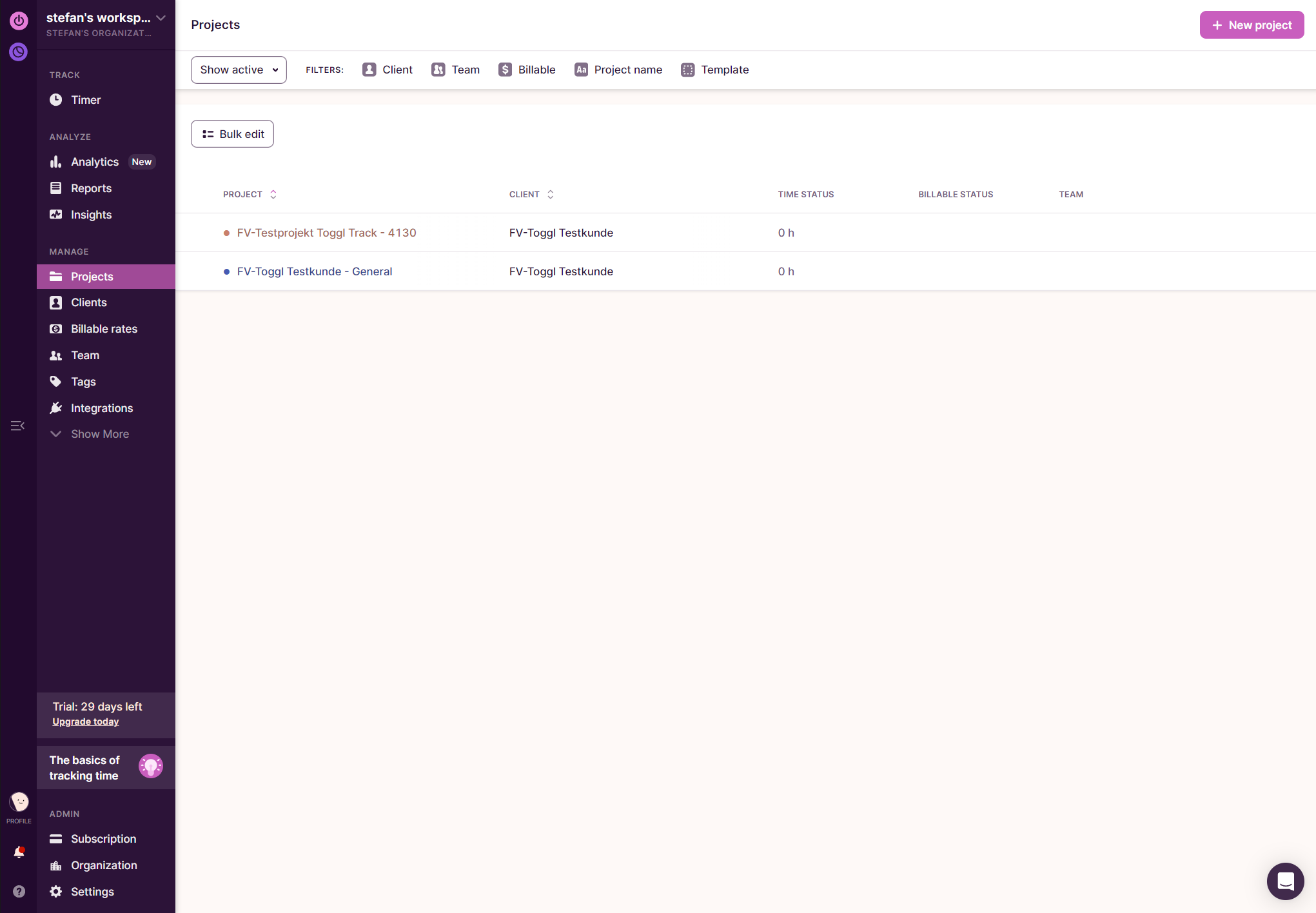
Task: Expand the workspace switcher chevron
Action: (x=161, y=18)
